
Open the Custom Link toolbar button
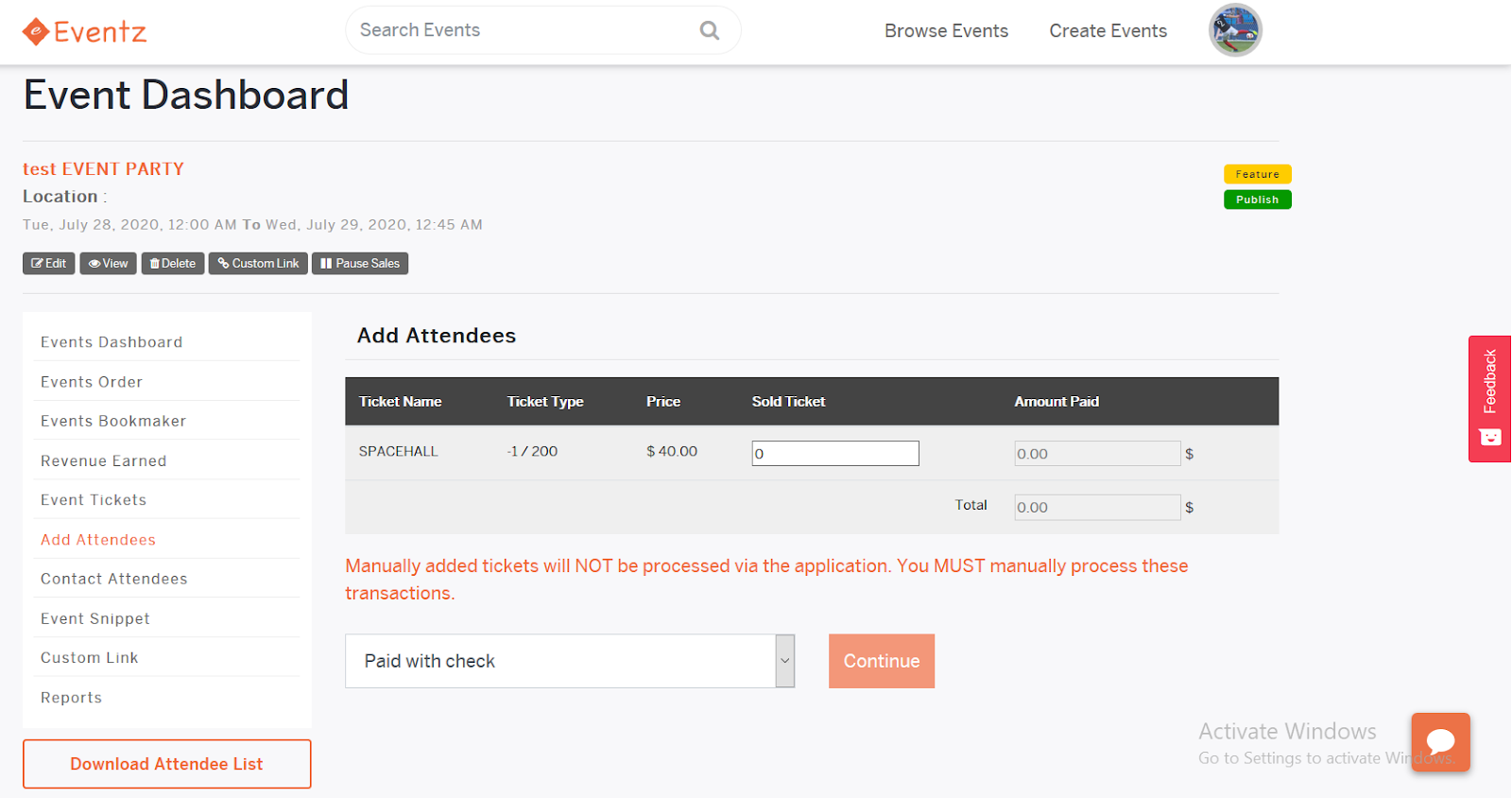coord(258,263)
